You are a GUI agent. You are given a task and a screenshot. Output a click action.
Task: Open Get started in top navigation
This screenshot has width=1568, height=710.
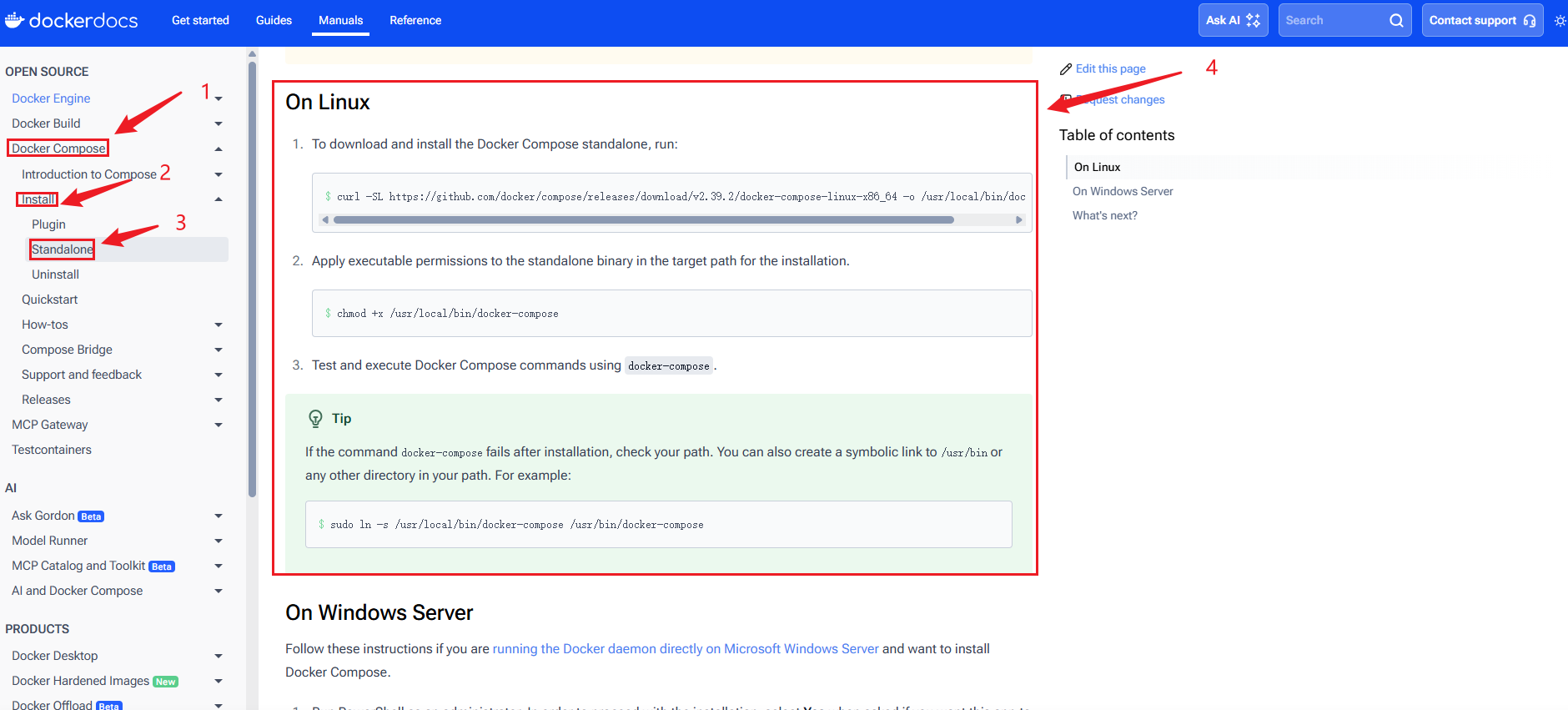[200, 20]
